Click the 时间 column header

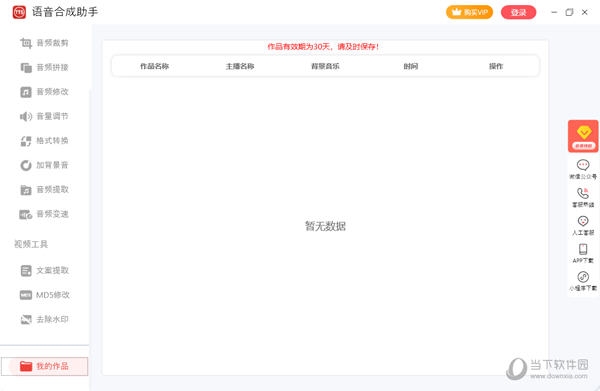click(411, 66)
